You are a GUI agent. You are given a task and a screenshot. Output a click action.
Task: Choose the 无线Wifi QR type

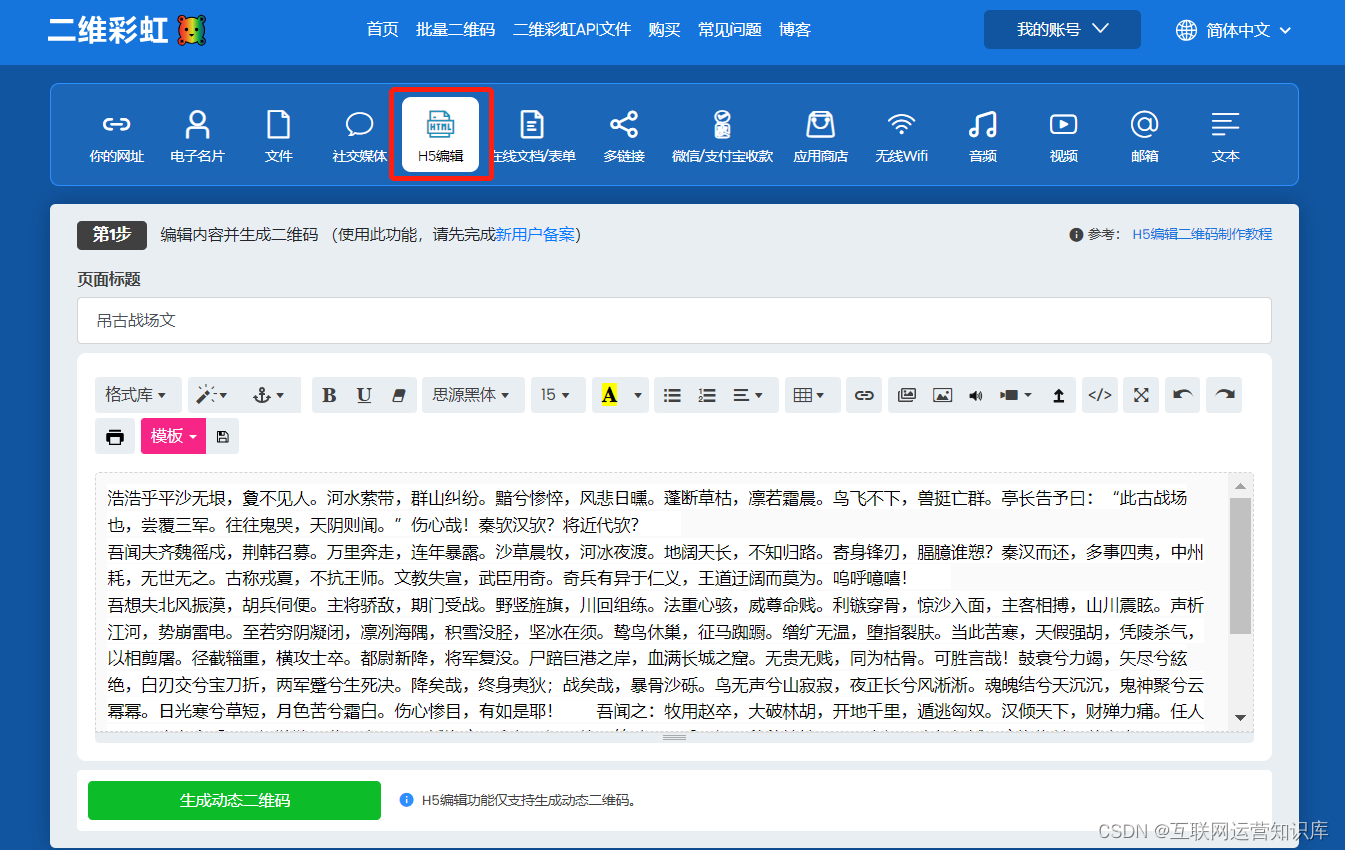[x=902, y=136]
